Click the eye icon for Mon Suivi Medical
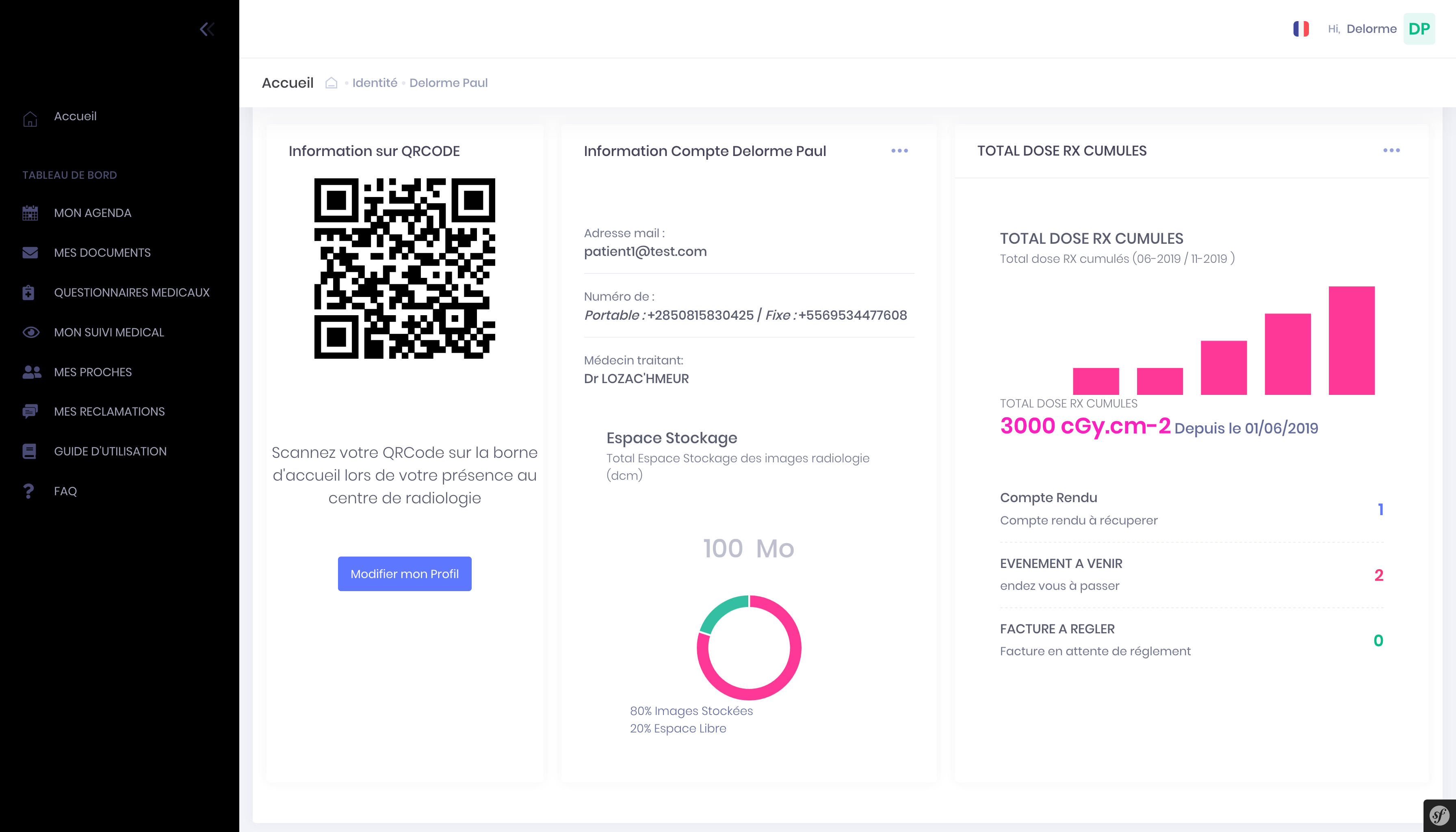The width and height of the screenshot is (1456, 832). [x=30, y=333]
